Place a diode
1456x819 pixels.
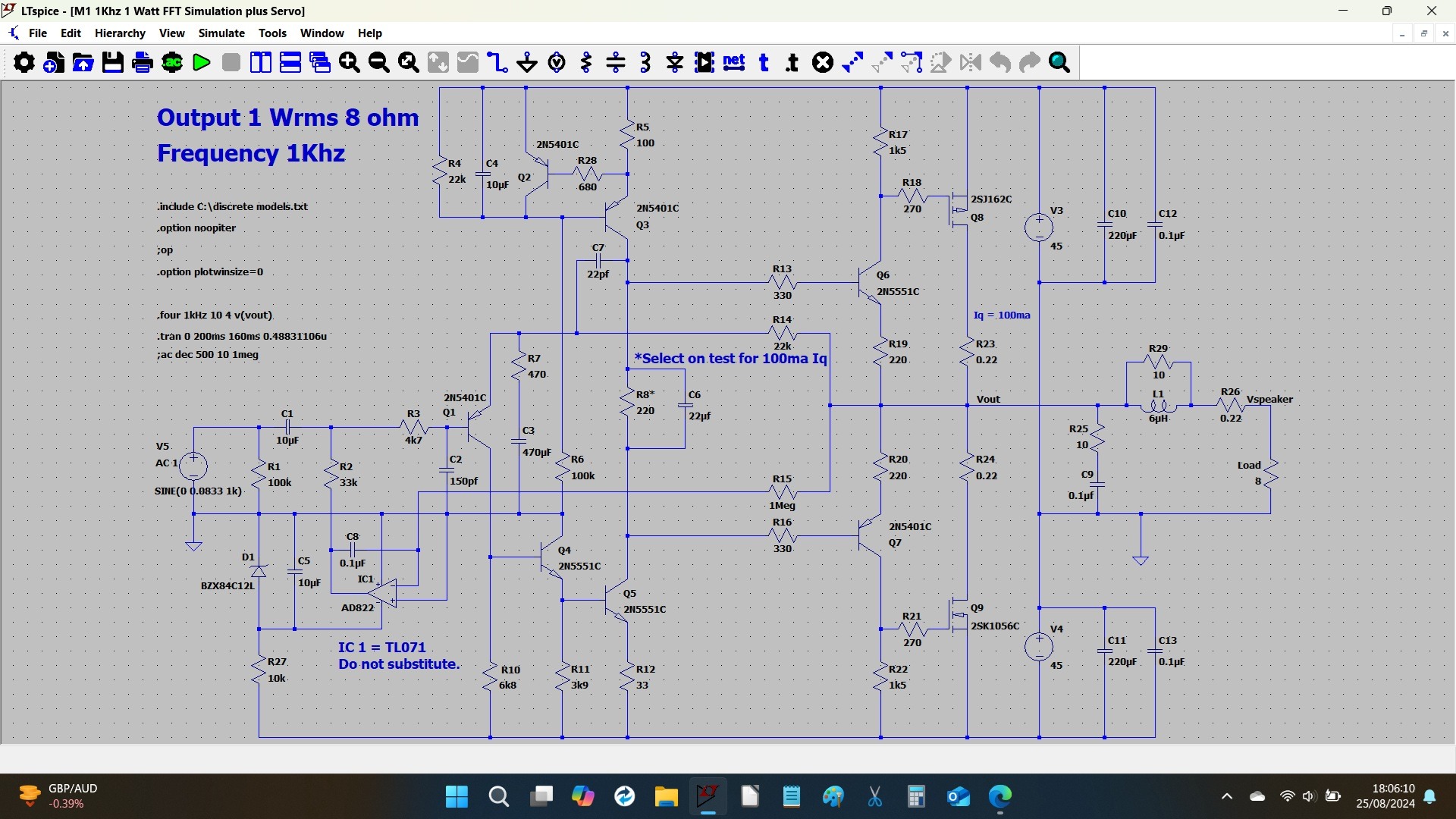[675, 62]
